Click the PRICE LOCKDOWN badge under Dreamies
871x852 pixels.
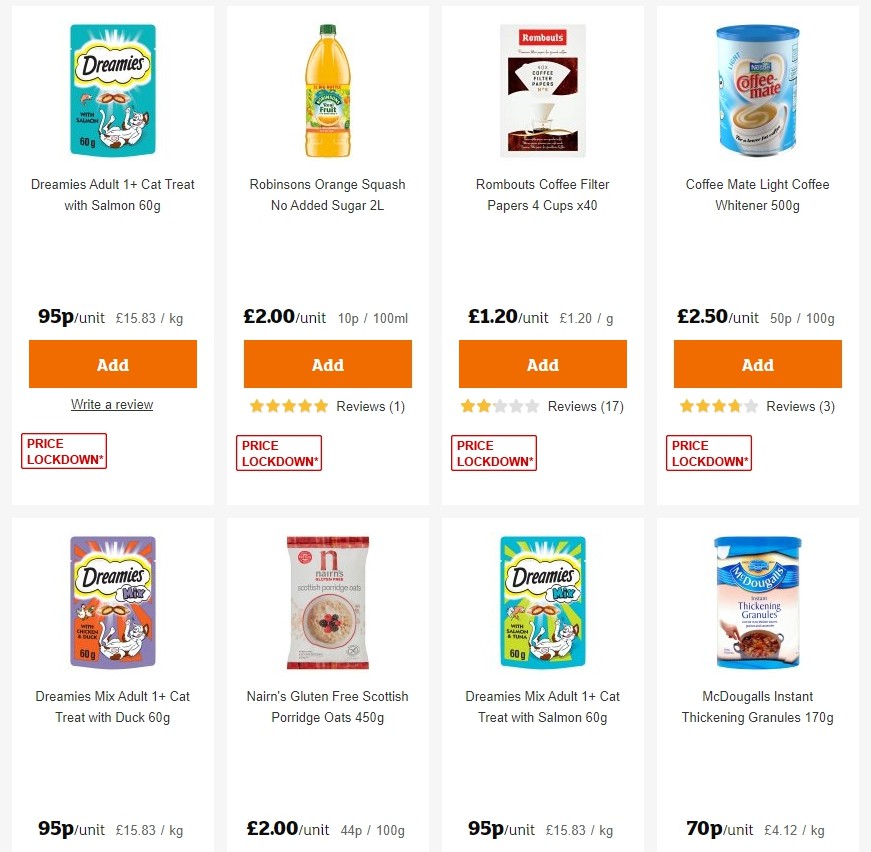pos(63,451)
